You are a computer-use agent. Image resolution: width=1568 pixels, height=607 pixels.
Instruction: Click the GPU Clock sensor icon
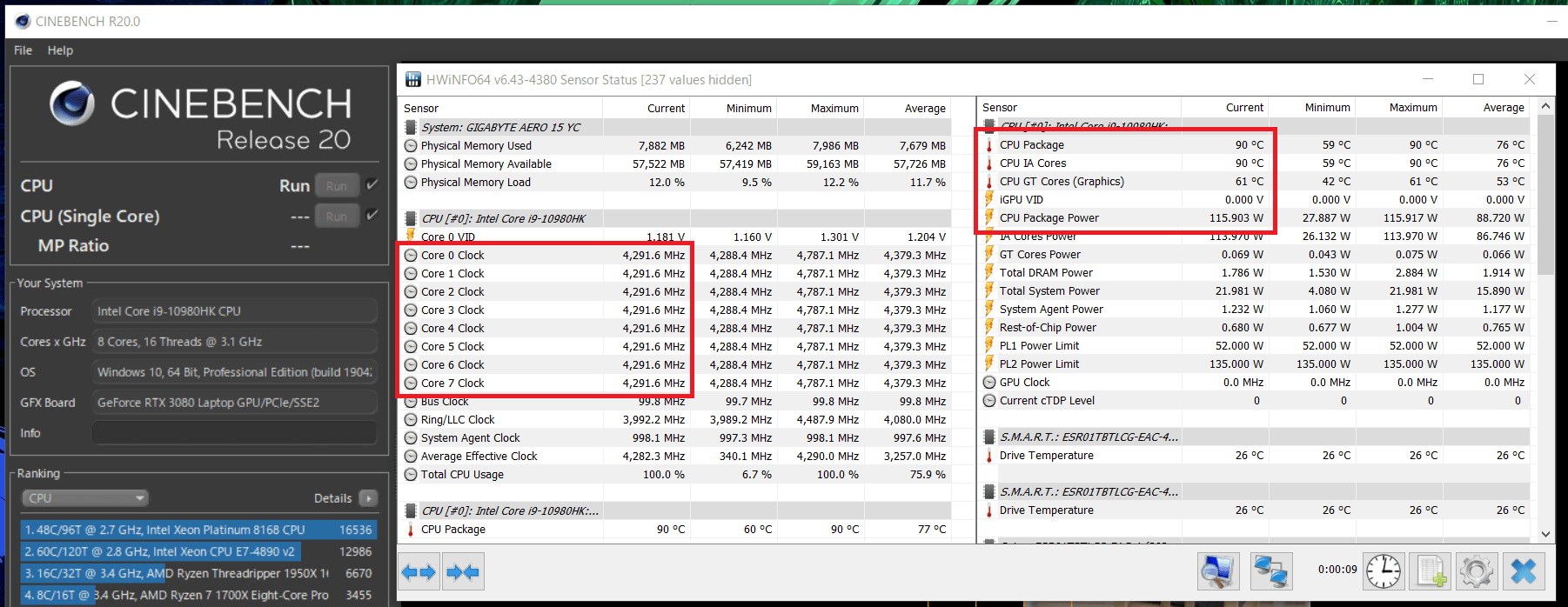pyautogui.click(x=989, y=383)
